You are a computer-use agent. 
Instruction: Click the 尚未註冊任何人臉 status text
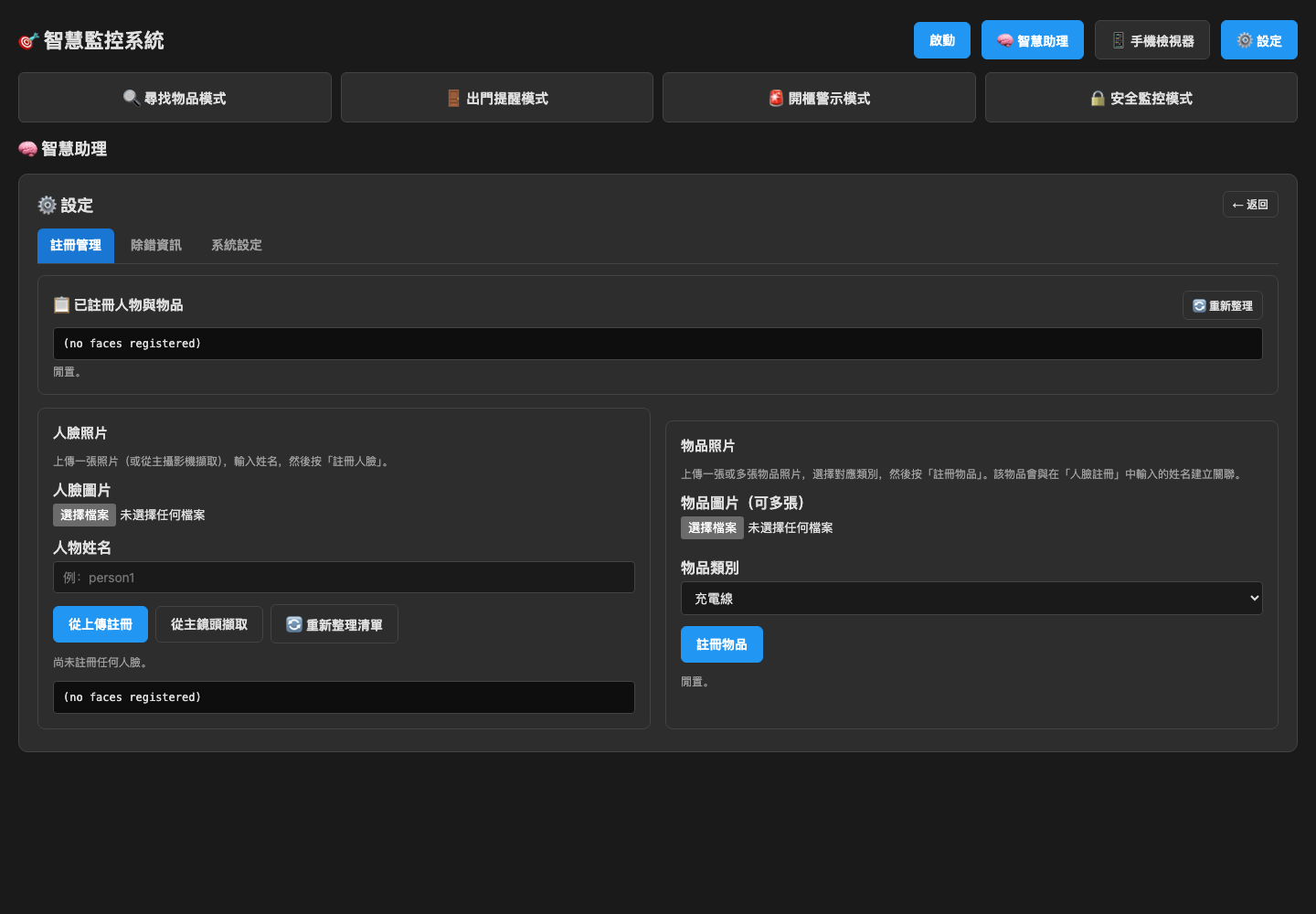click(x=101, y=662)
